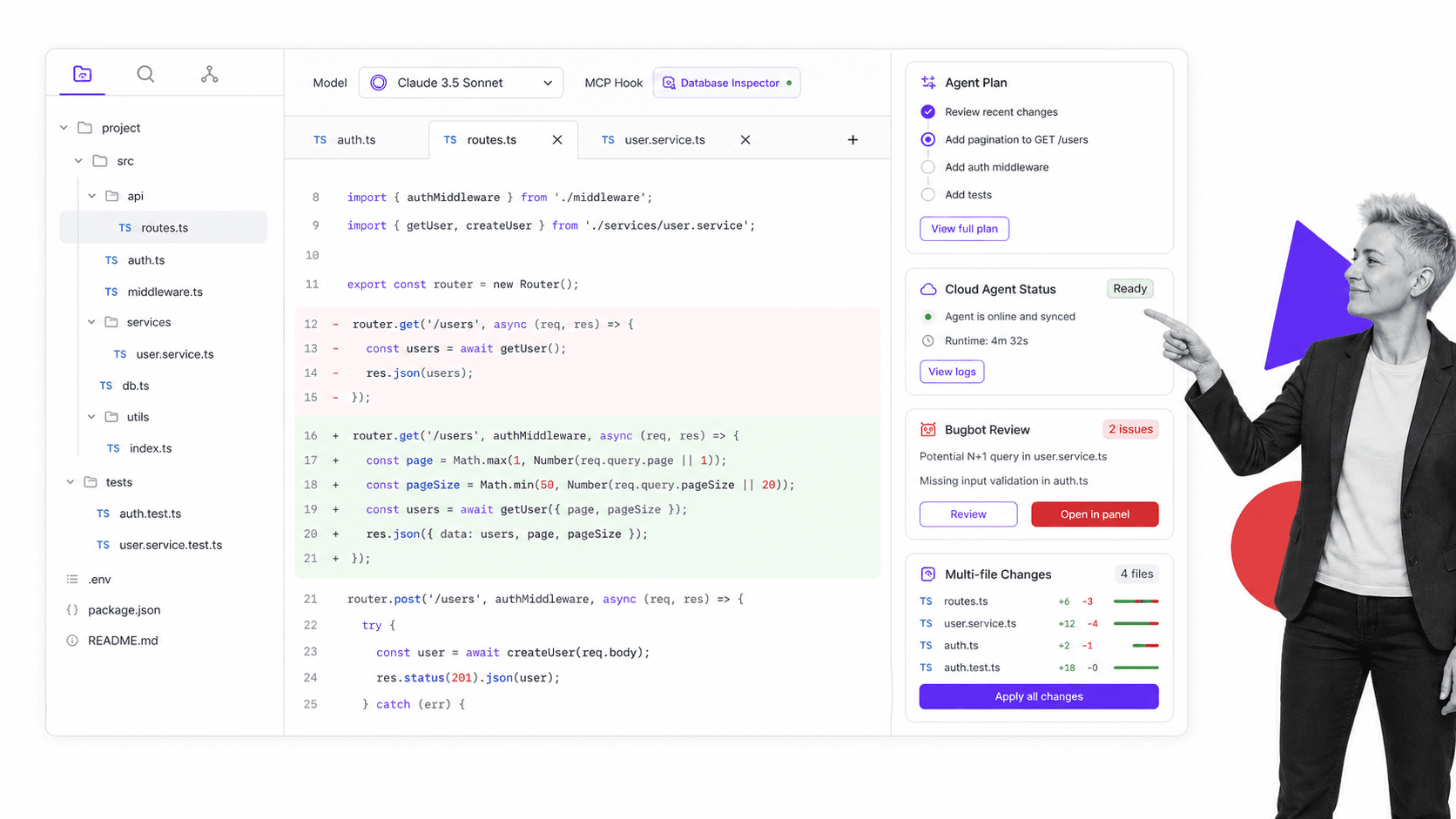Close the user.service.ts tab
This screenshot has height=819, width=1456.
click(x=745, y=140)
